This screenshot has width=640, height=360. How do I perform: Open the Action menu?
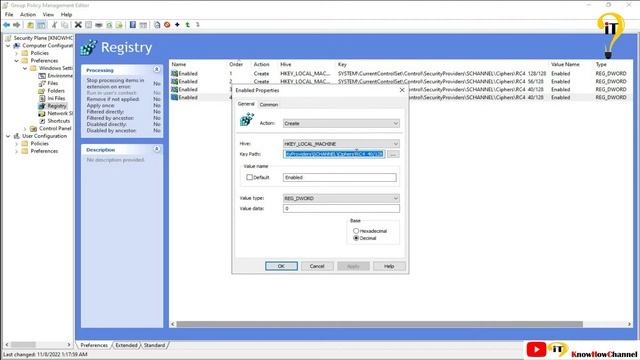click(x=28, y=14)
